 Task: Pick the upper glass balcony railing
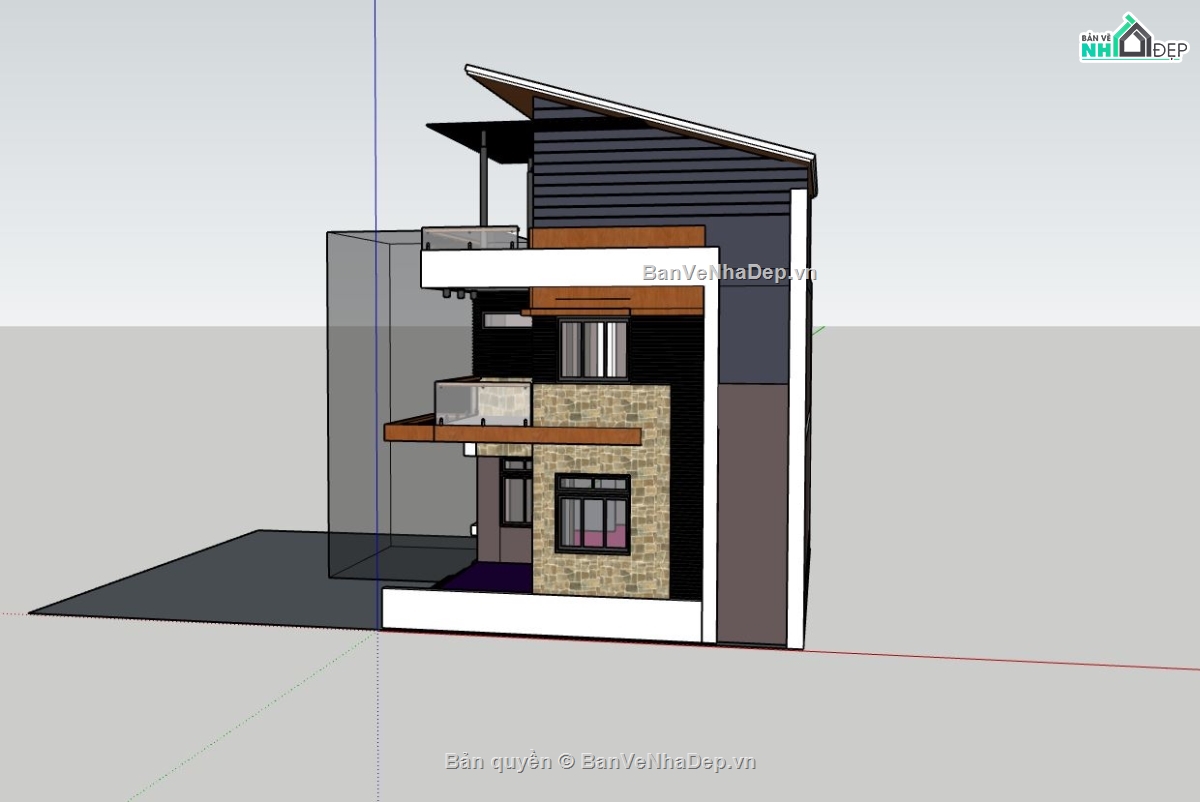(x=470, y=239)
